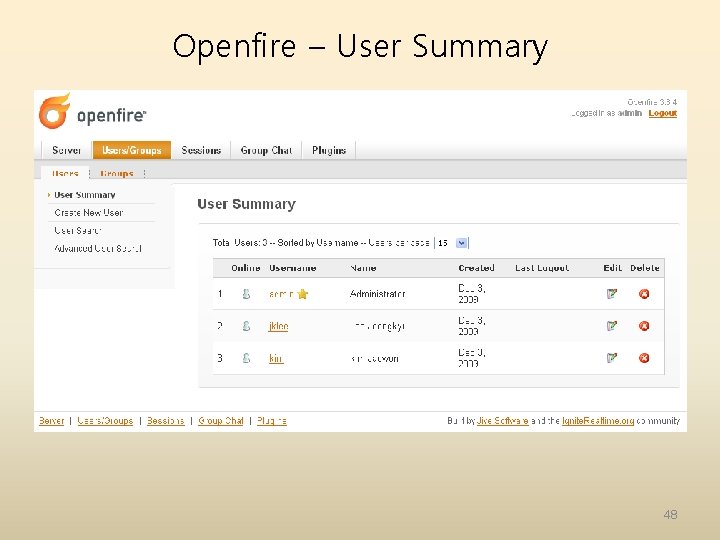Click the Edit column header
This screenshot has height=540, width=720.
[613, 268]
